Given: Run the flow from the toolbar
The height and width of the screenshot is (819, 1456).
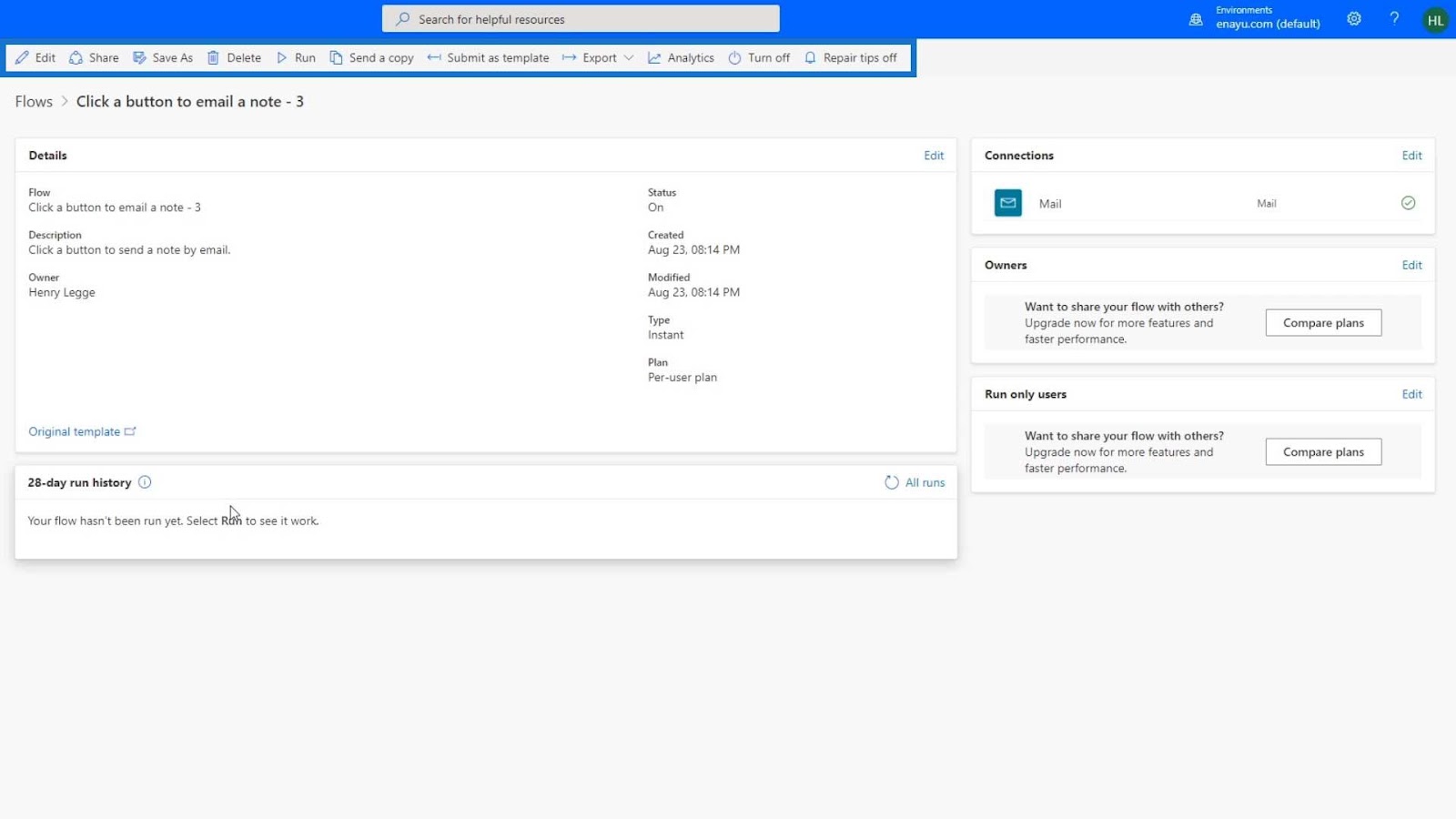Looking at the screenshot, I should (x=296, y=57).
